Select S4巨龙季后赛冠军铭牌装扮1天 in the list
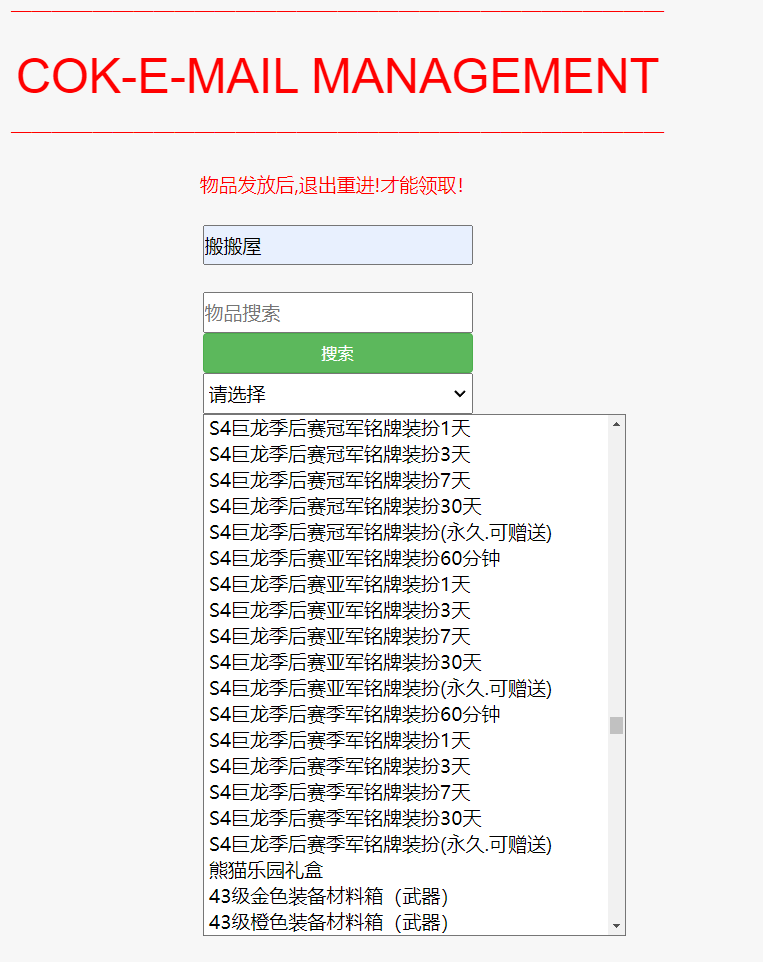This screenshot has width=763, height=962. pos(340,429)
